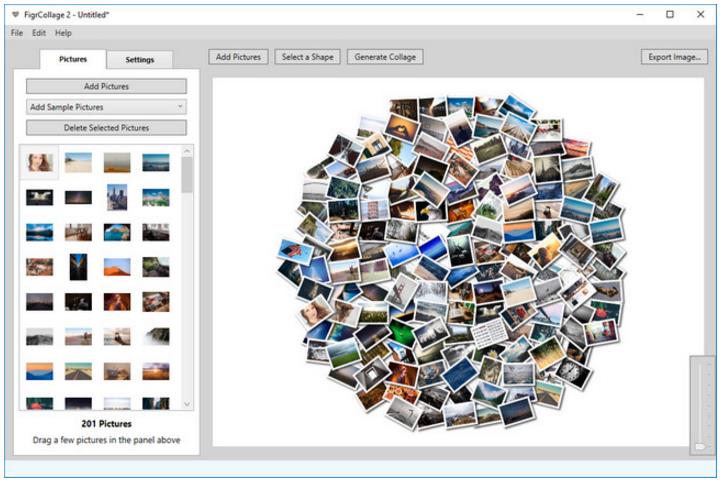The width and height of the screenshot is (723, 484).
Task: Open the Select a Shape option
Action: [x=307, y=57]
